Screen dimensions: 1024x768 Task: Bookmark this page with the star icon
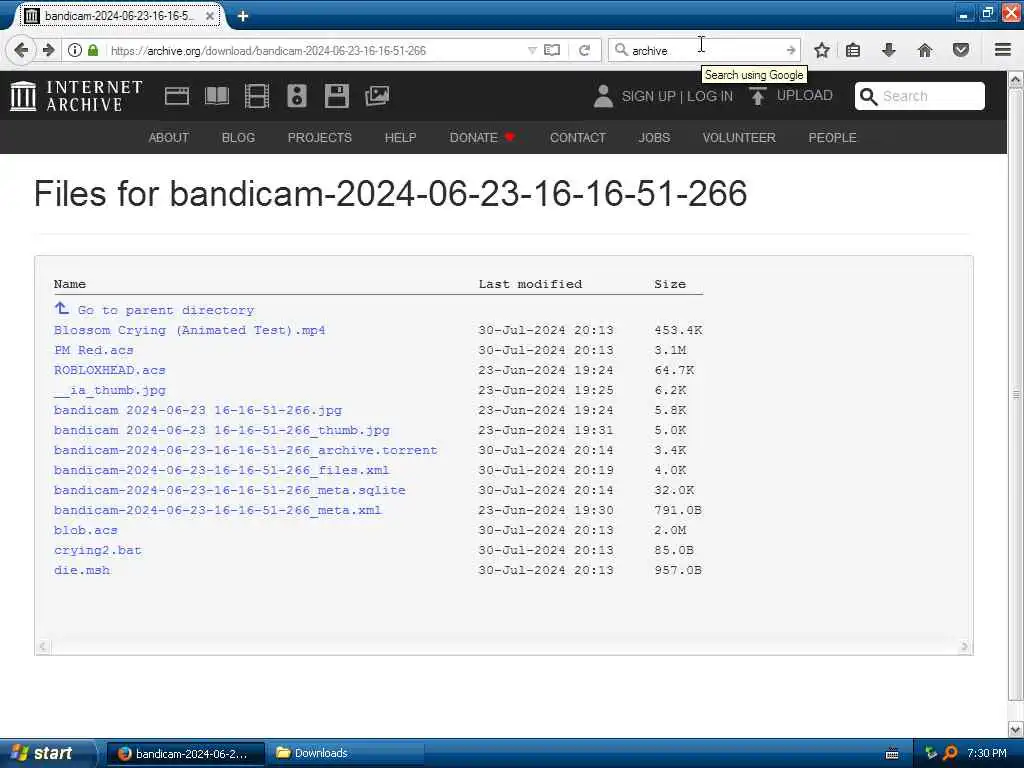(822, 50)
